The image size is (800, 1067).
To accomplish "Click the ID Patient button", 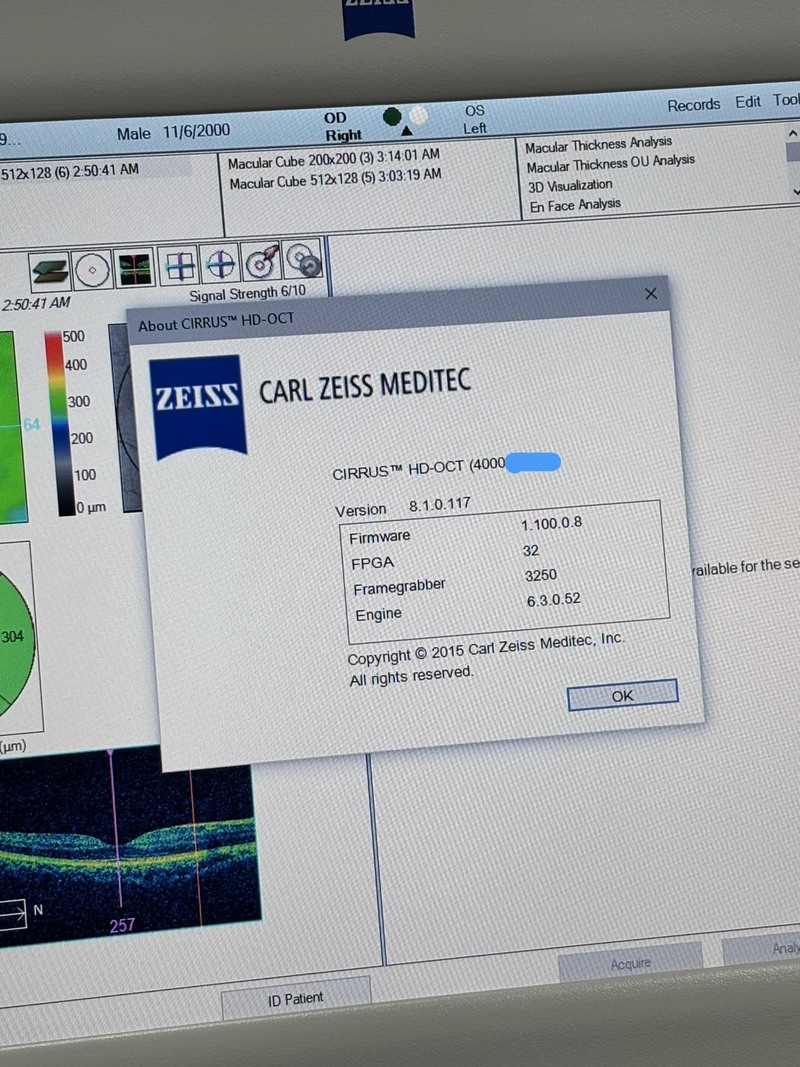I will 295,998.
